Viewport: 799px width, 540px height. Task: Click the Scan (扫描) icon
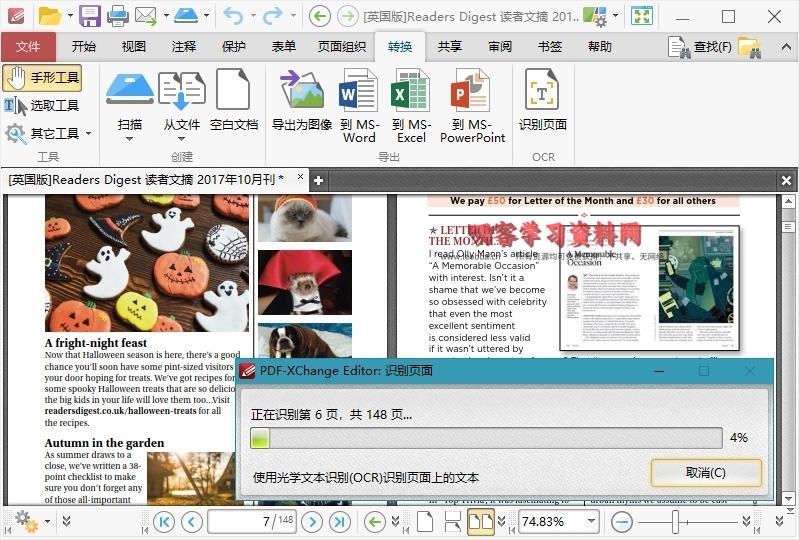coord(129,90)
